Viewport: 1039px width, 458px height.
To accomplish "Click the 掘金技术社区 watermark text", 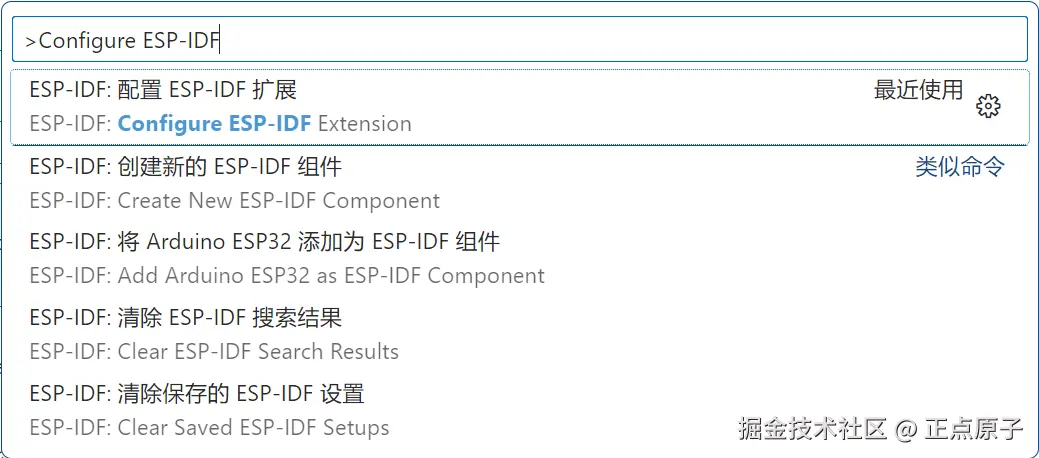I will (812, 430).
